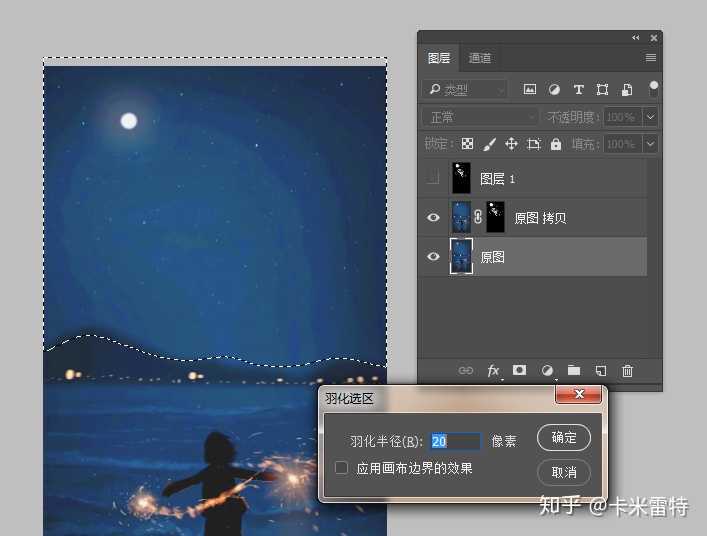Switch to the 图层 tab
Image resolution: width=707 pixels, height=536 pixels.
point(439,58)
